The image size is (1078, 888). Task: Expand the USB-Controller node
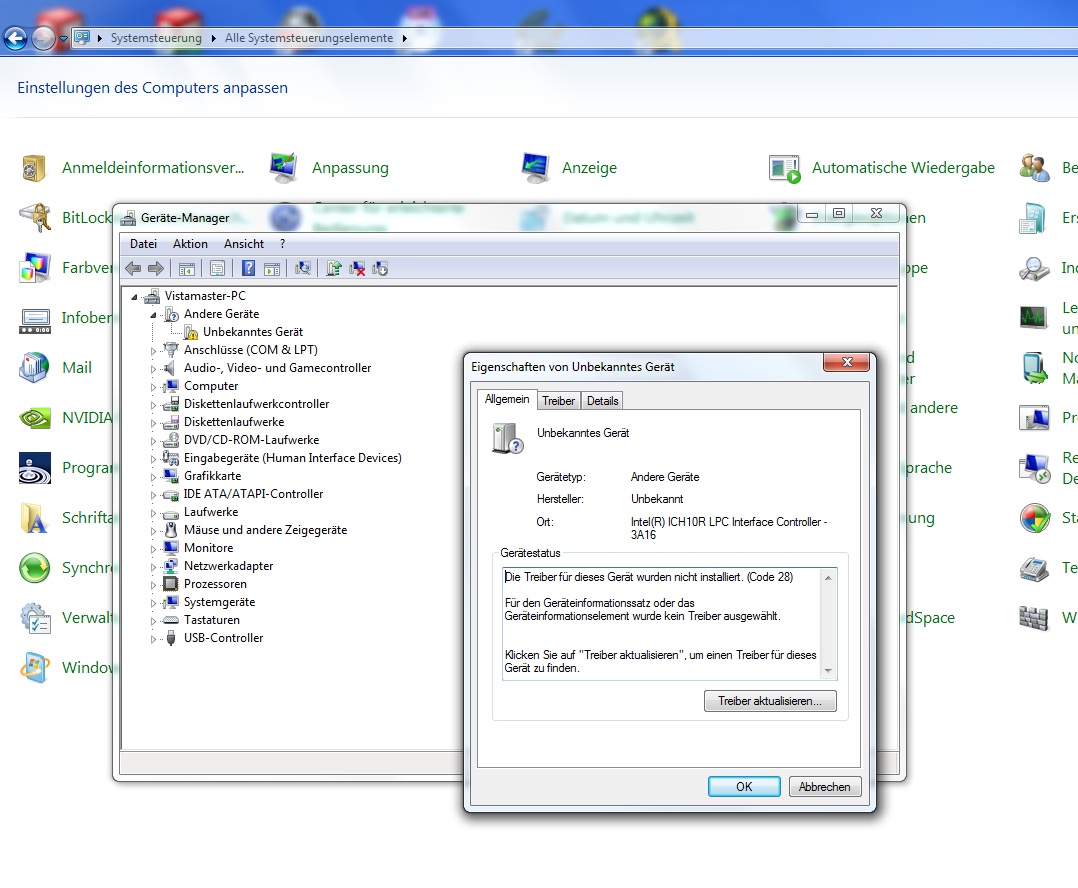[153, 639]
